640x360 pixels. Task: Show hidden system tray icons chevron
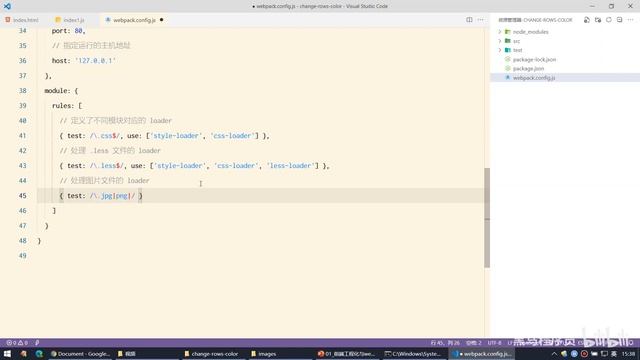coord(554,354)
